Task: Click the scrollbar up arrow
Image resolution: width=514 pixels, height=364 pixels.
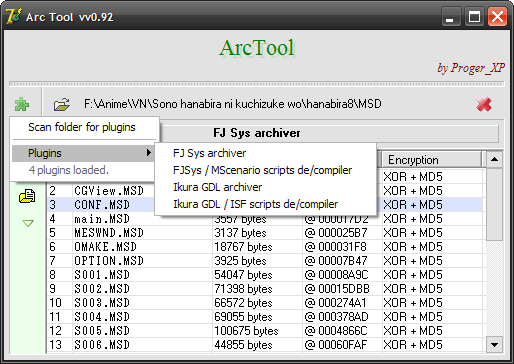Action: click(494, 159)
